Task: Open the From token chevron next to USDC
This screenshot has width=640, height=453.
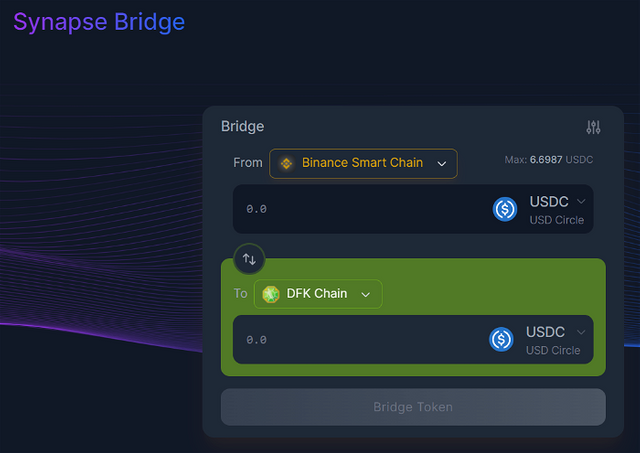Action: point(581,201)
